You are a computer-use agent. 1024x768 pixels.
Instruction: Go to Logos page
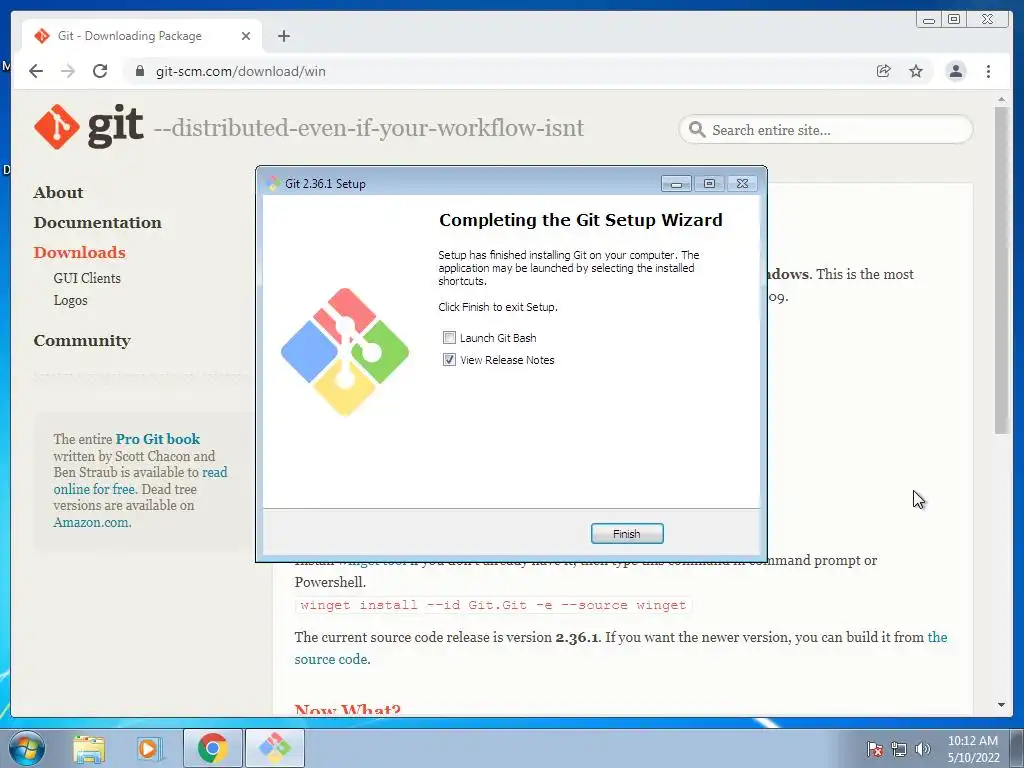point(71,300)
